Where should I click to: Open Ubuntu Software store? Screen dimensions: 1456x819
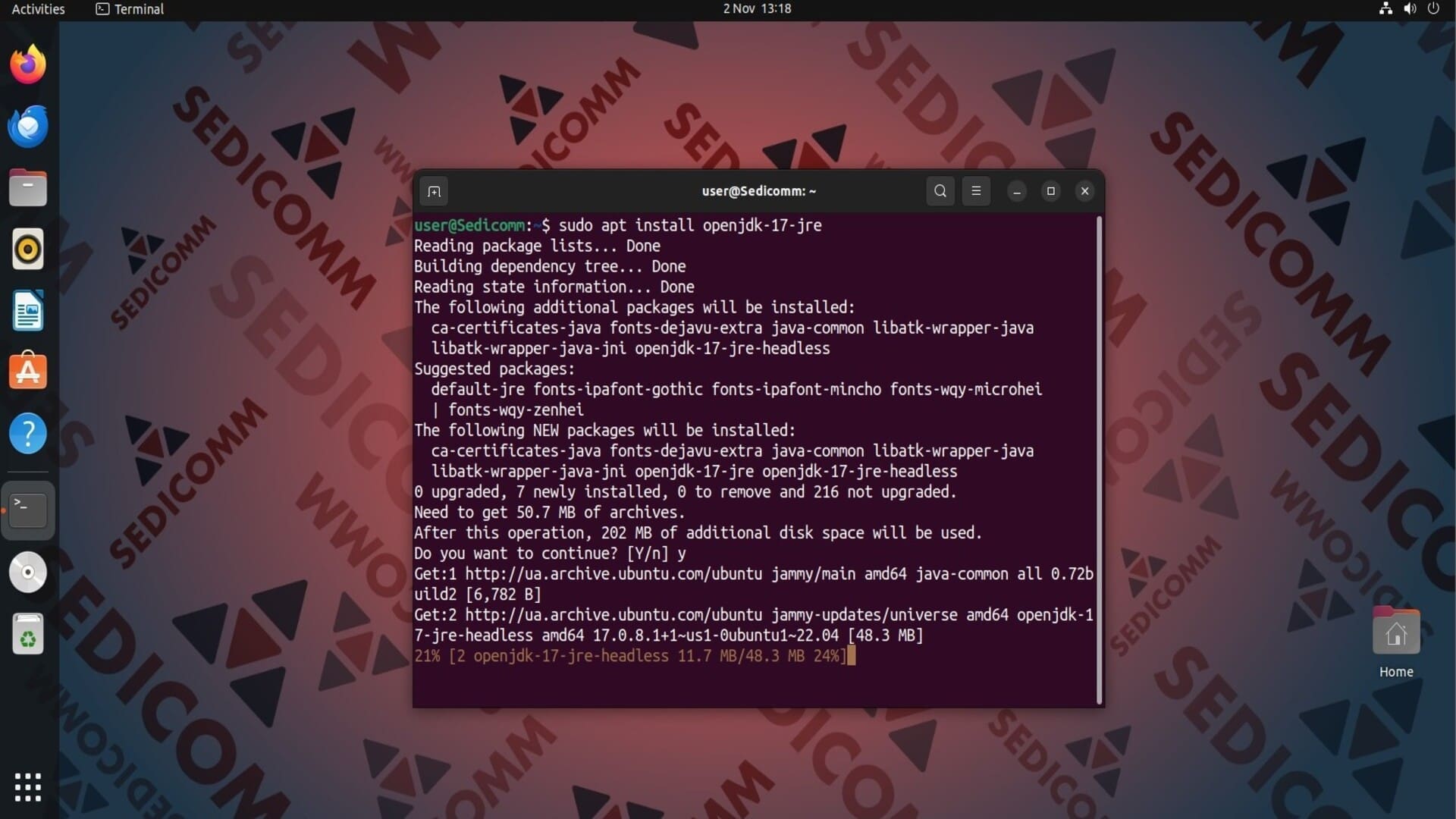[28, 372]
